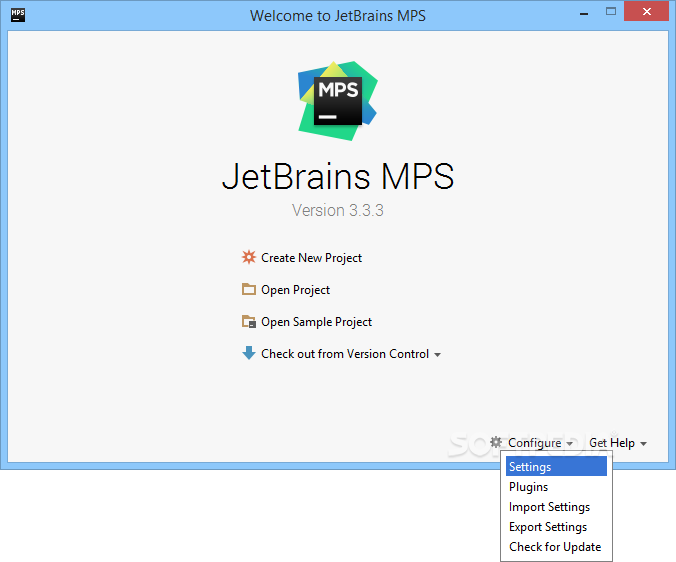Image resolution: width=676 pixels, height=562 pixels.
Task: Click the JetBrains MPS heading text
Action: point(338,176)
